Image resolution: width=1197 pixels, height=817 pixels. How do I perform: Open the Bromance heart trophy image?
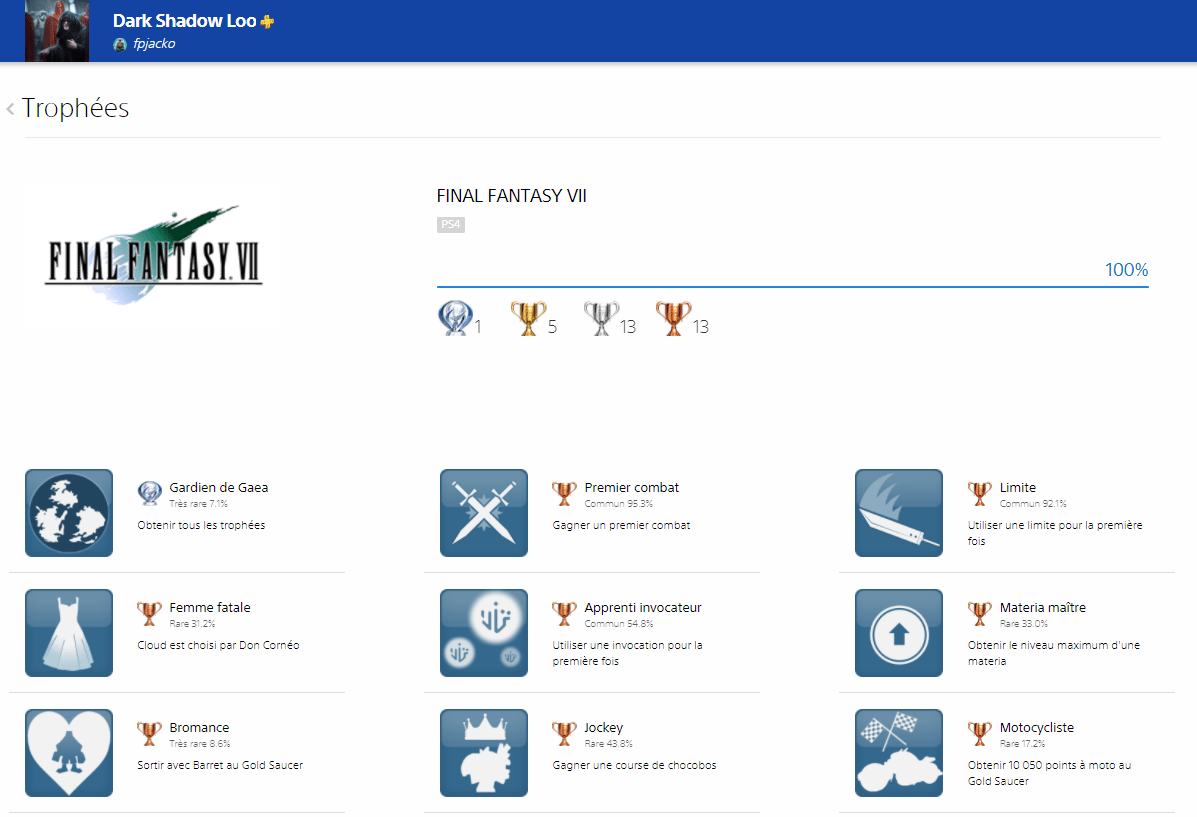point(69,753)
